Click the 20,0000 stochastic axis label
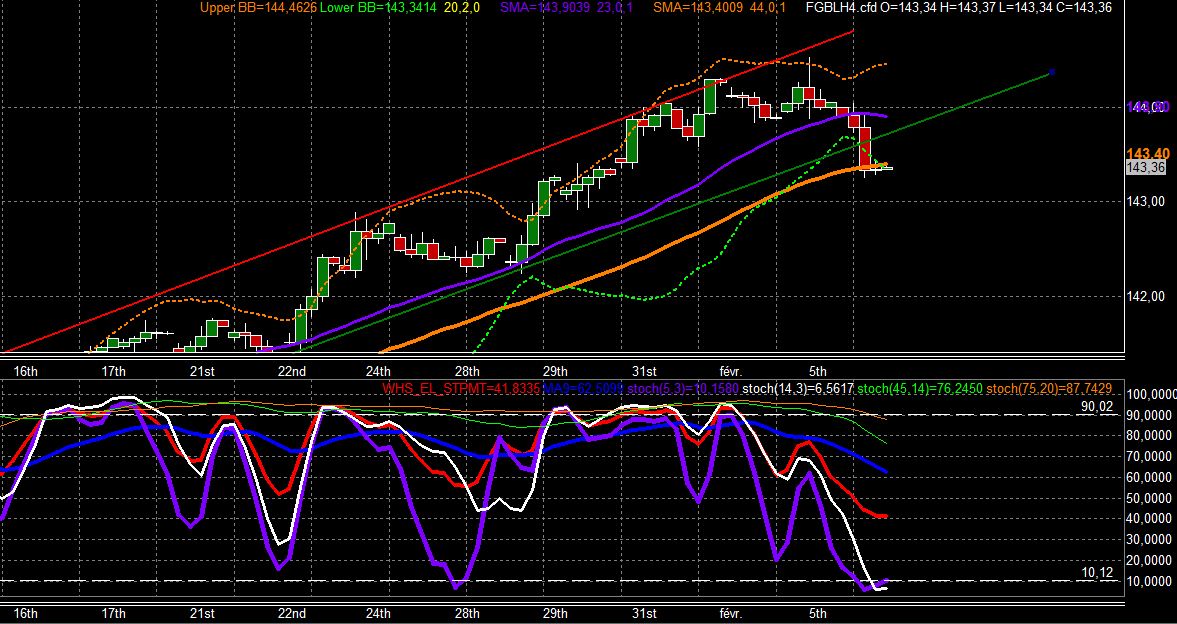The height and width of the screenshot is (624, 1177). pyautogui.click(x=1150, y=561)
